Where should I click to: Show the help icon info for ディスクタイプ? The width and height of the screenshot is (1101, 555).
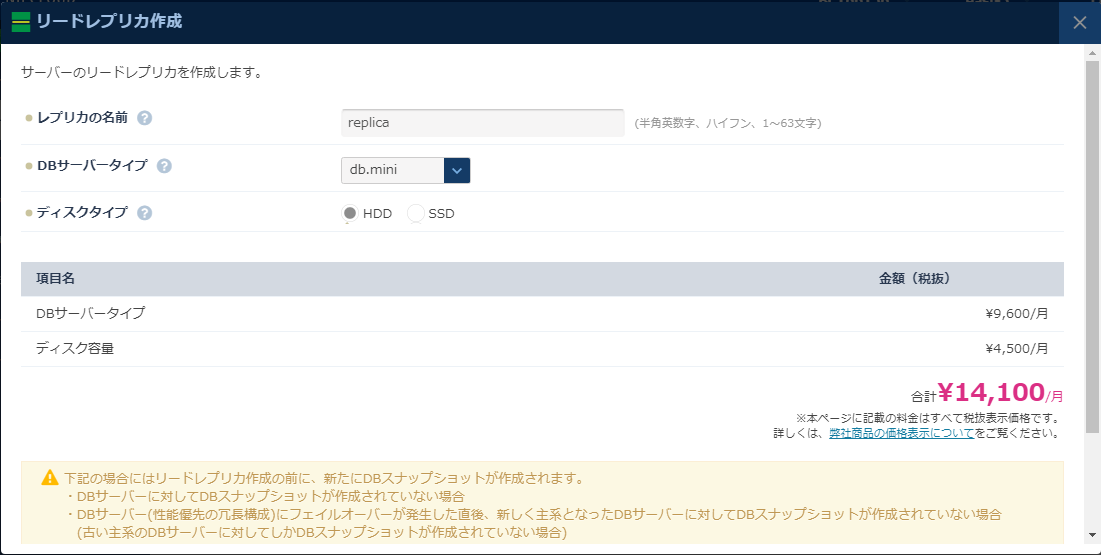point(145,213)
